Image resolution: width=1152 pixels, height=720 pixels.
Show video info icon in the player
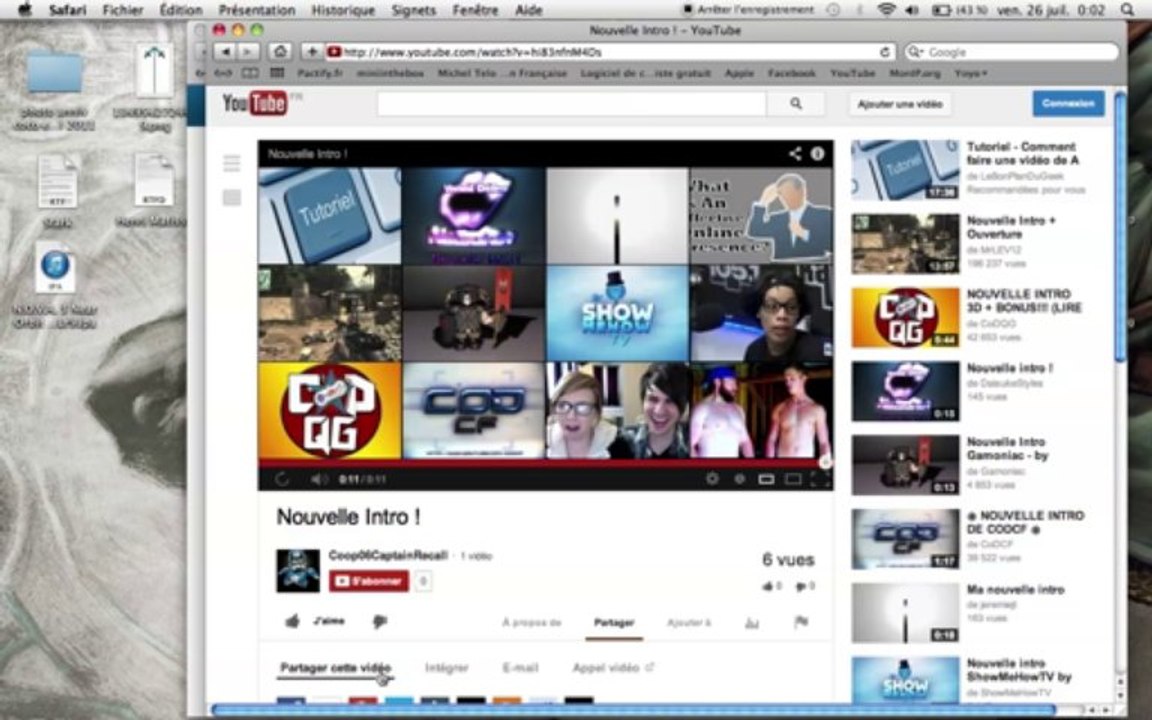tap(817, 154)
